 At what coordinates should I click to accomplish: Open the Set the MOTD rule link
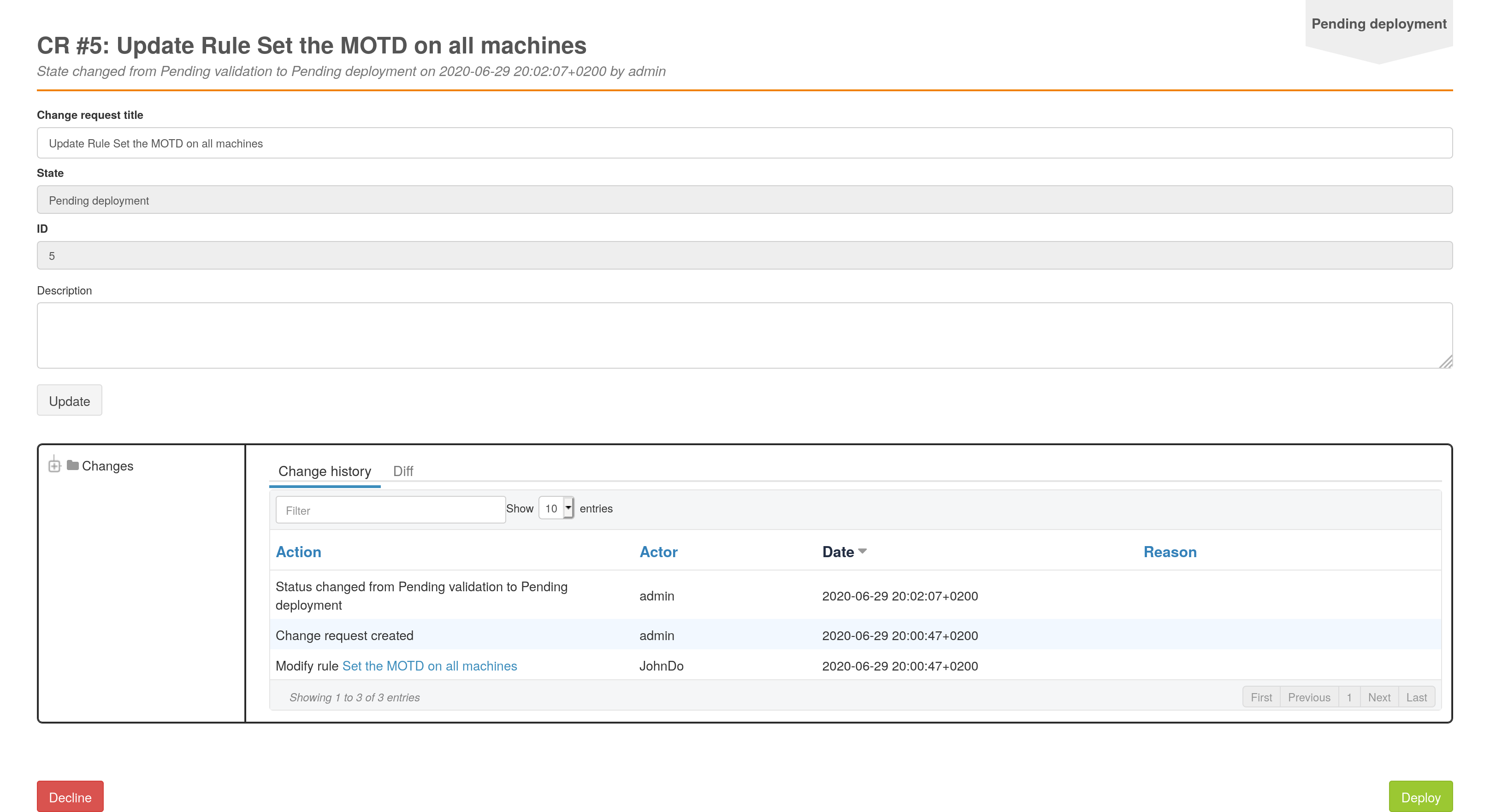[x=429, y=665]
